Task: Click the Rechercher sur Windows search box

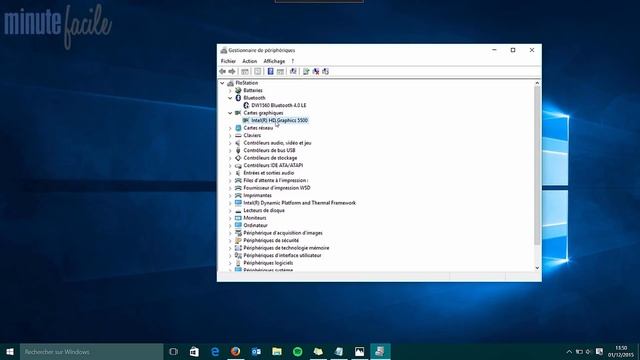Action: pos(91,351)
